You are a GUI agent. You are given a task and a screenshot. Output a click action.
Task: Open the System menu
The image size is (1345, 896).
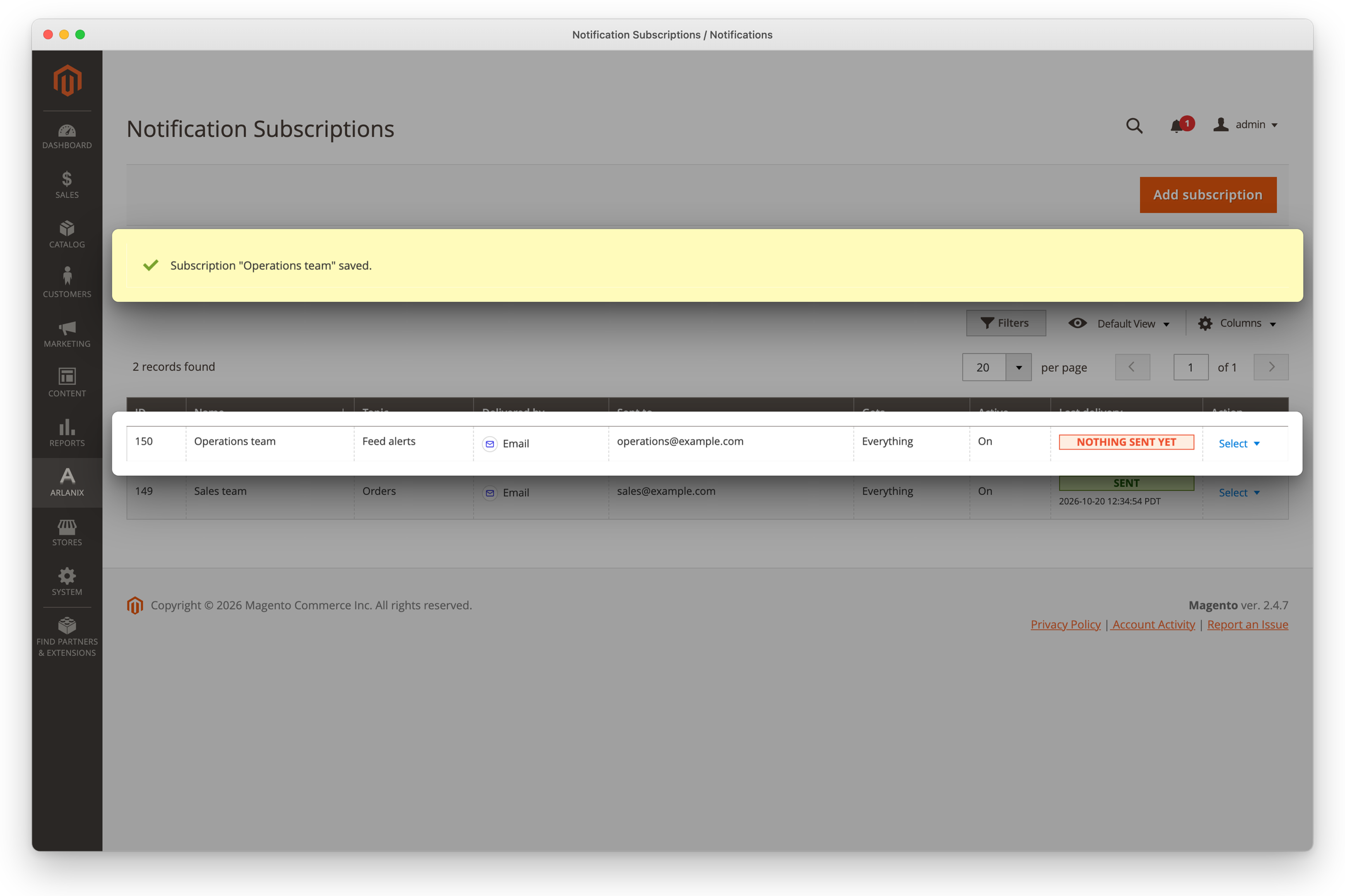pos(67,582)
